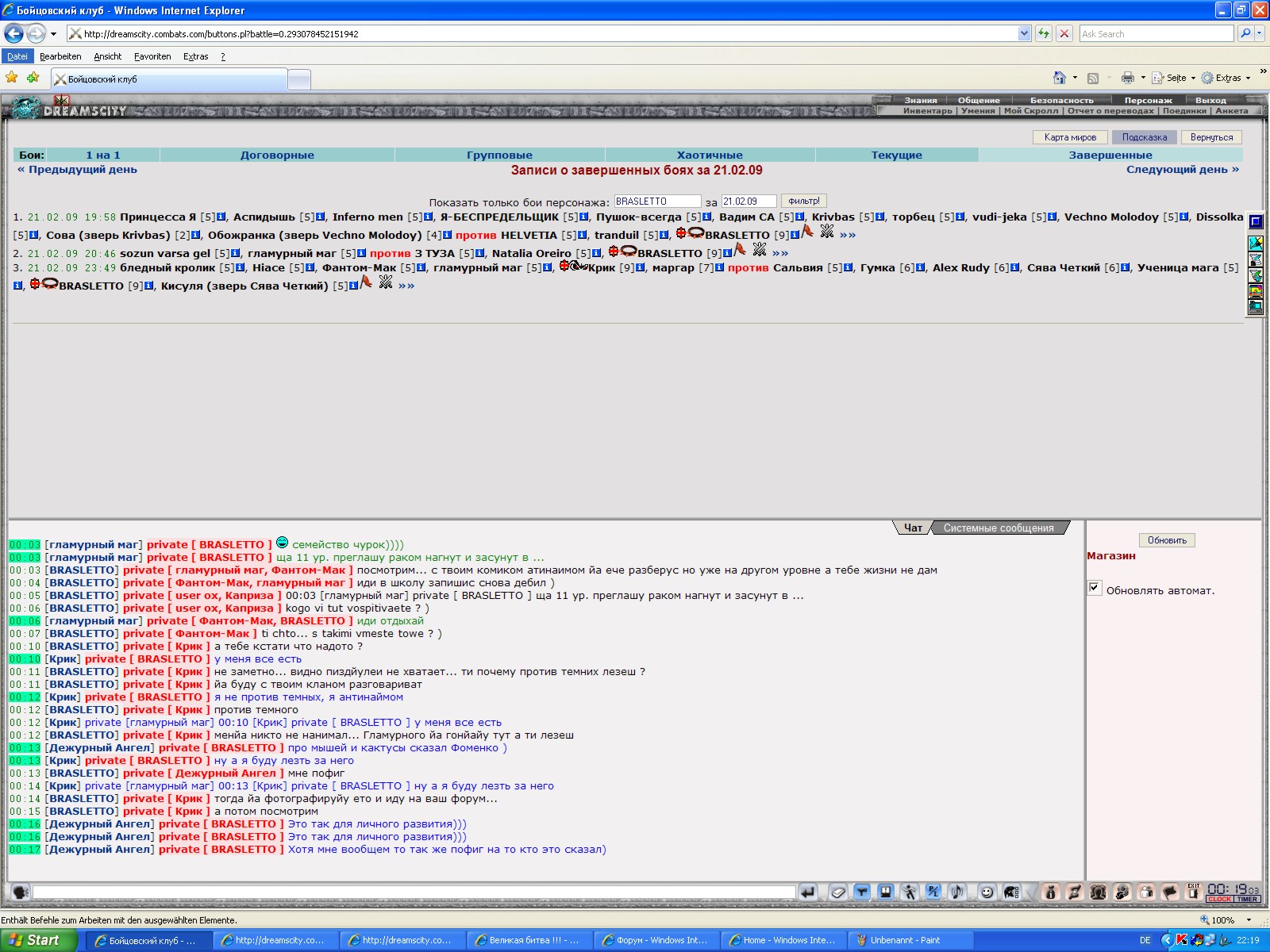Click the IE Home toolbar icon

pos(1060,78)
